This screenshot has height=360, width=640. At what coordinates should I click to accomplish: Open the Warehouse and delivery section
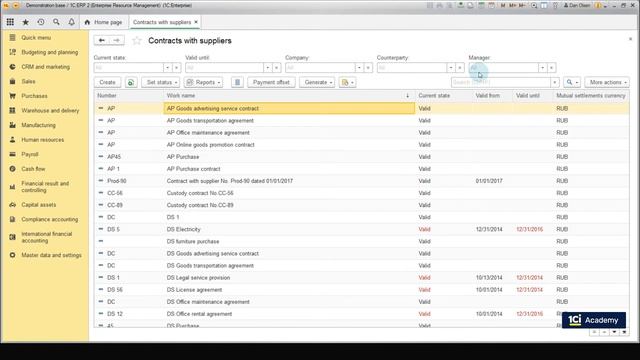50,111
